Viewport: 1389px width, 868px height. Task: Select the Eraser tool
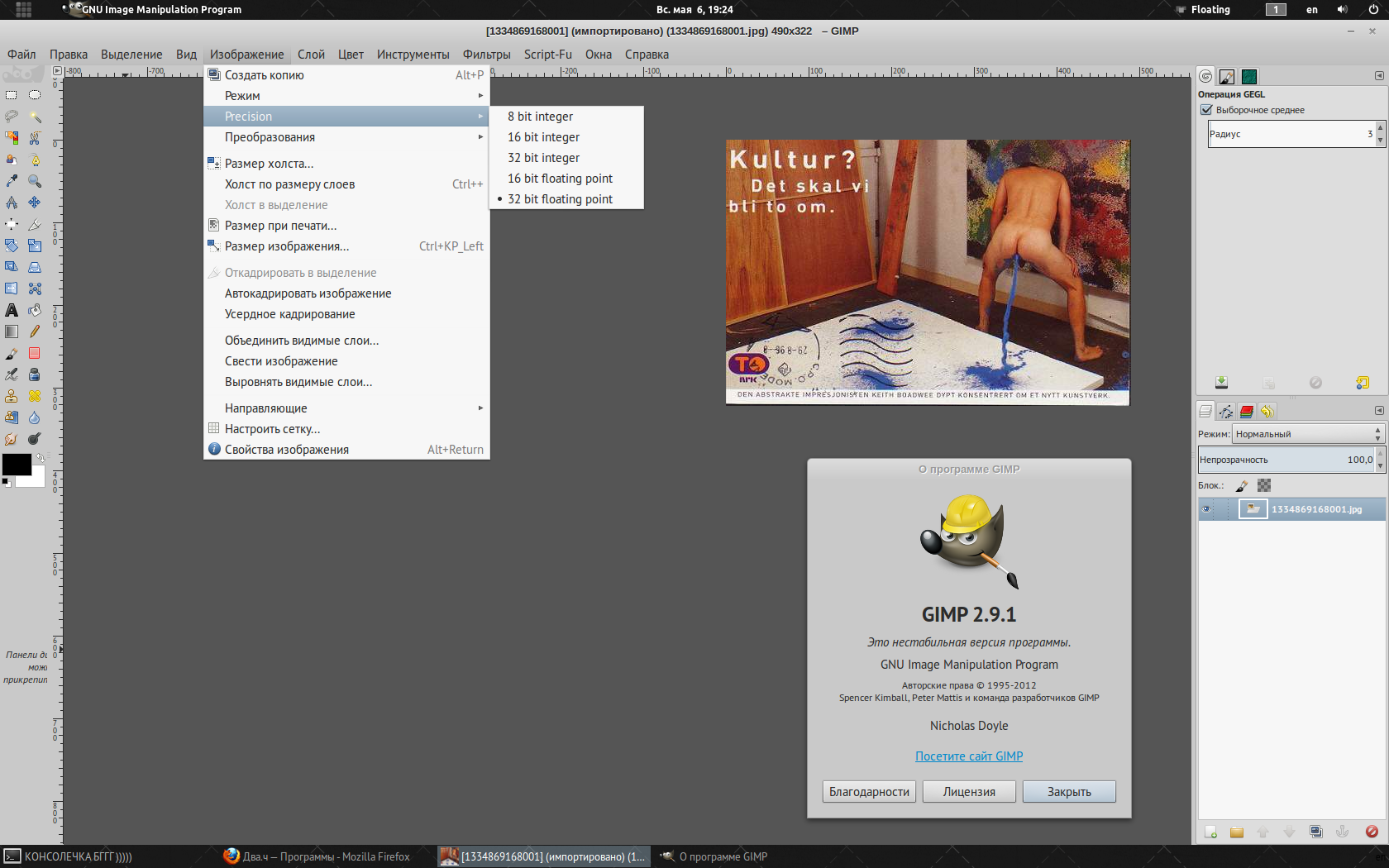click(35, 353)
